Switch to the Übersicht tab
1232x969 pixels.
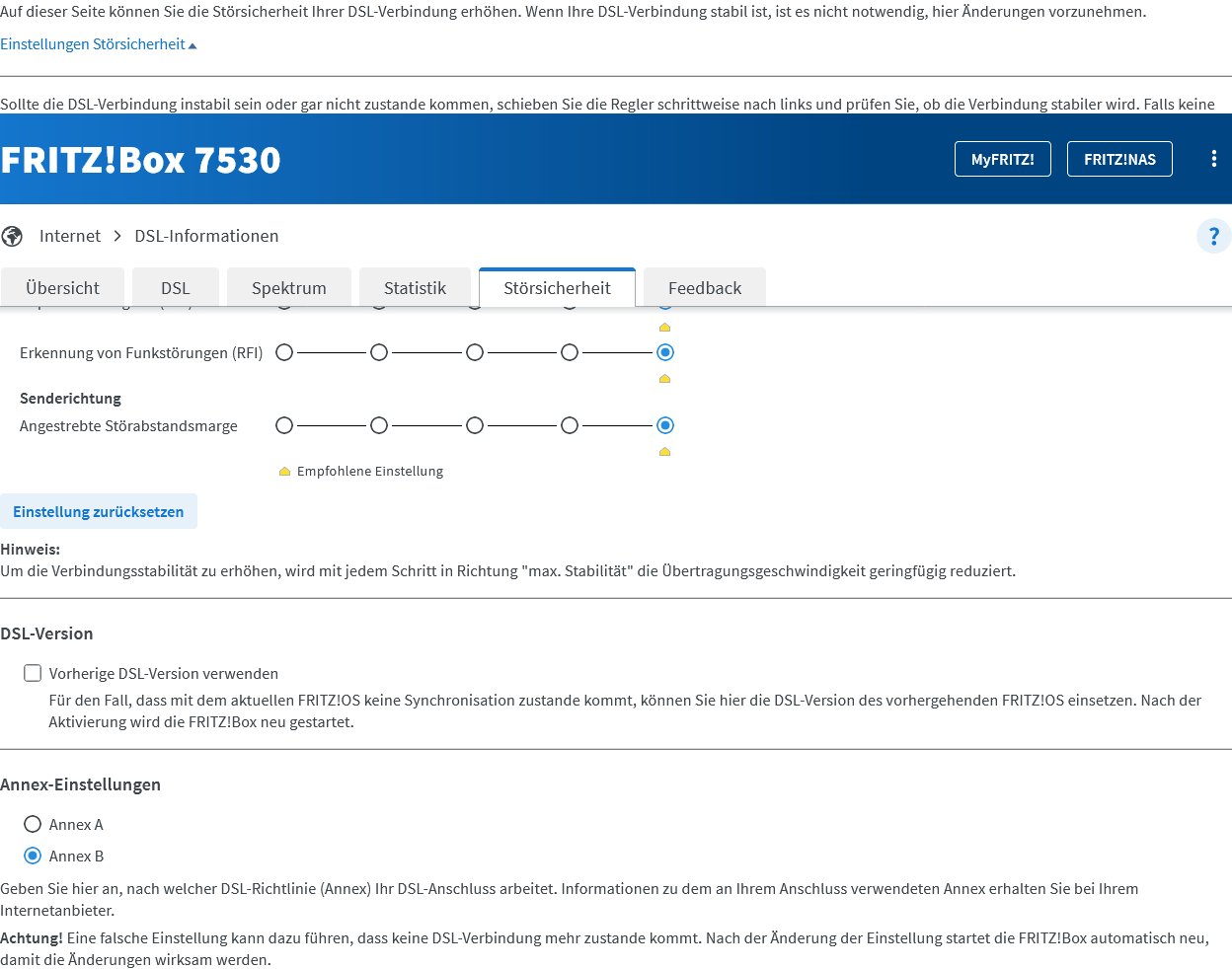point(62,287)
